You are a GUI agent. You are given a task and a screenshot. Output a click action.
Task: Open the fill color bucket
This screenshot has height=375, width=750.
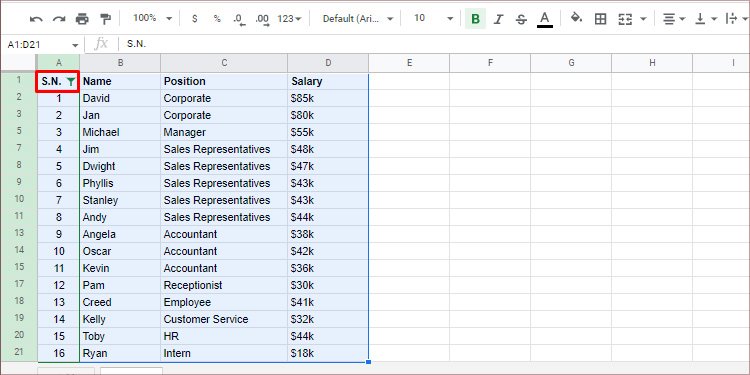tap(576, 18)
